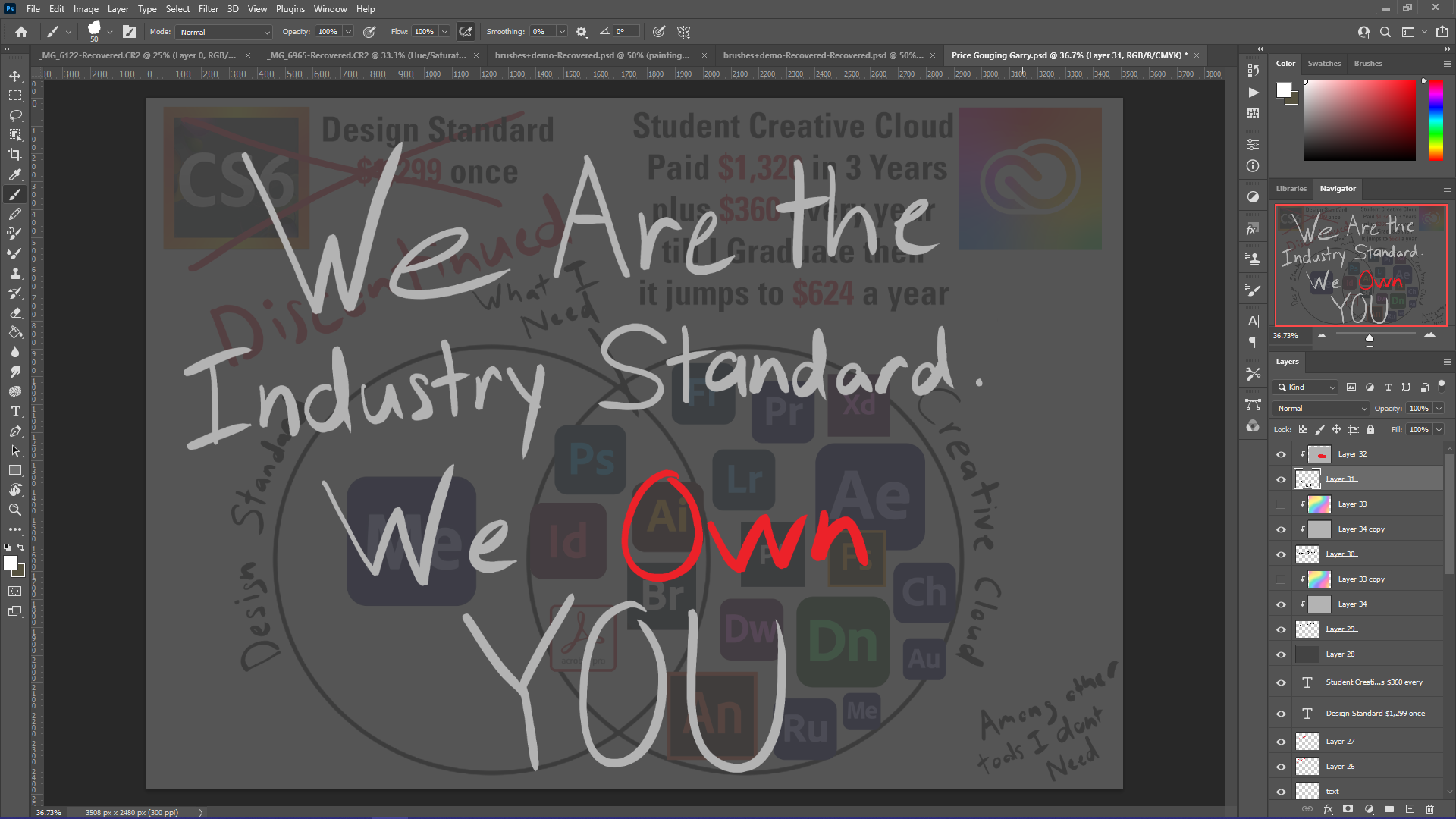Select the Path Selection arrow tool
This screenshot has height=819, width=1456.
point(15,450)
